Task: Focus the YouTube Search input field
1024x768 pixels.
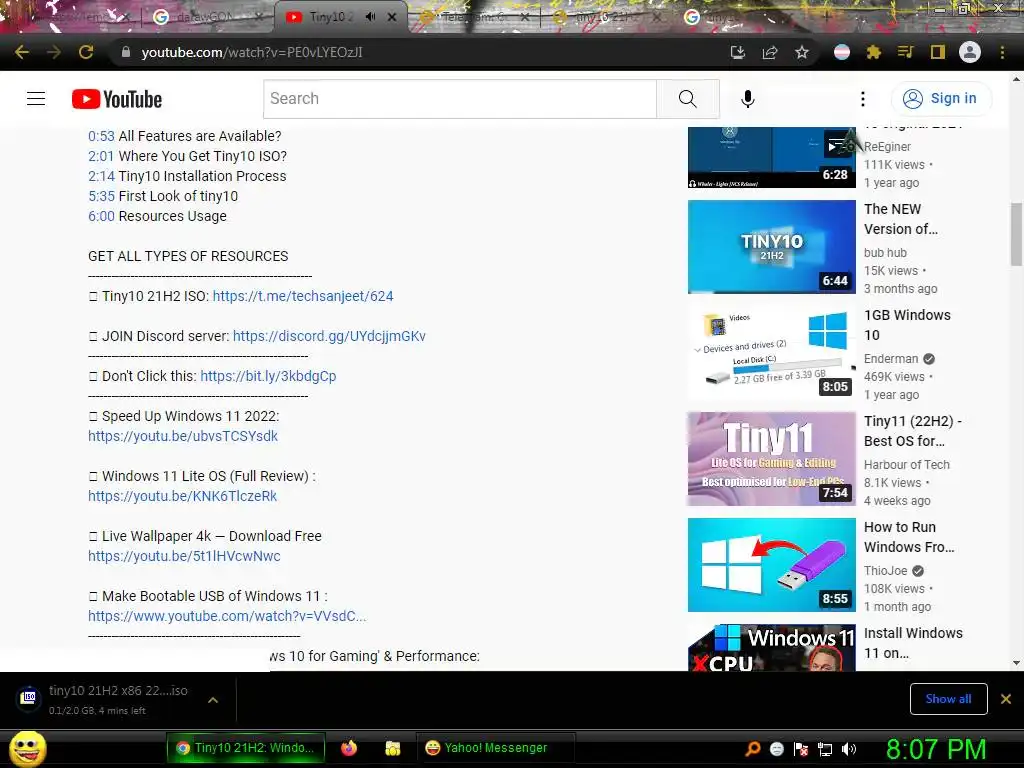Action: click(x=460, y=99)
